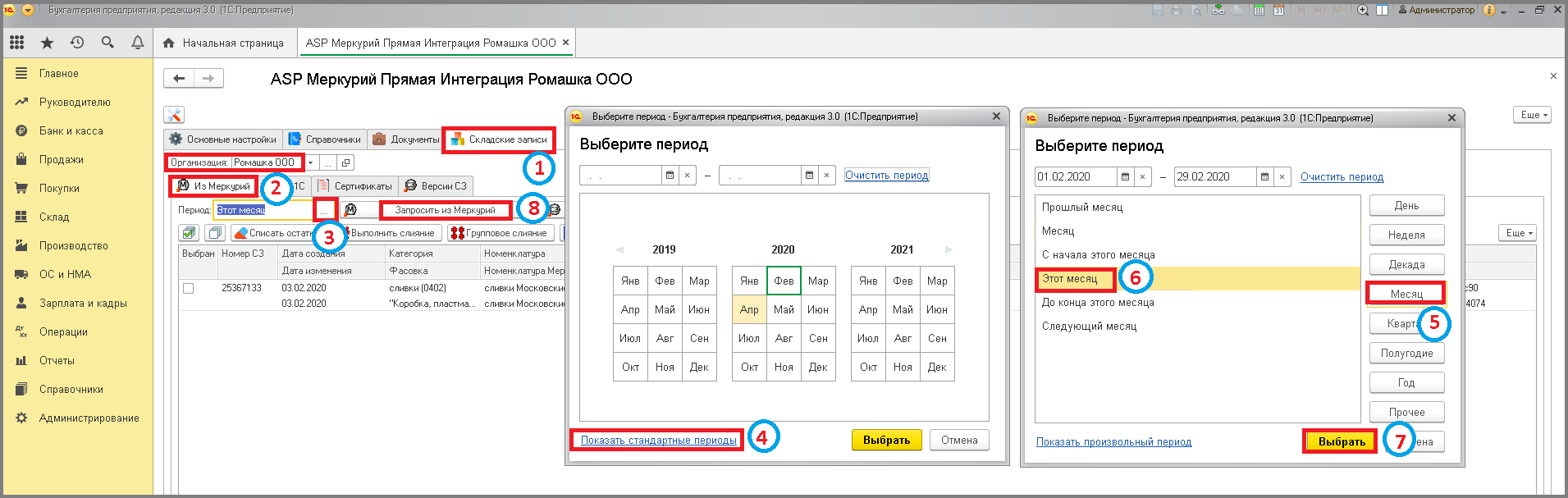Switch to the Складские записи tab

click(499, 139)
